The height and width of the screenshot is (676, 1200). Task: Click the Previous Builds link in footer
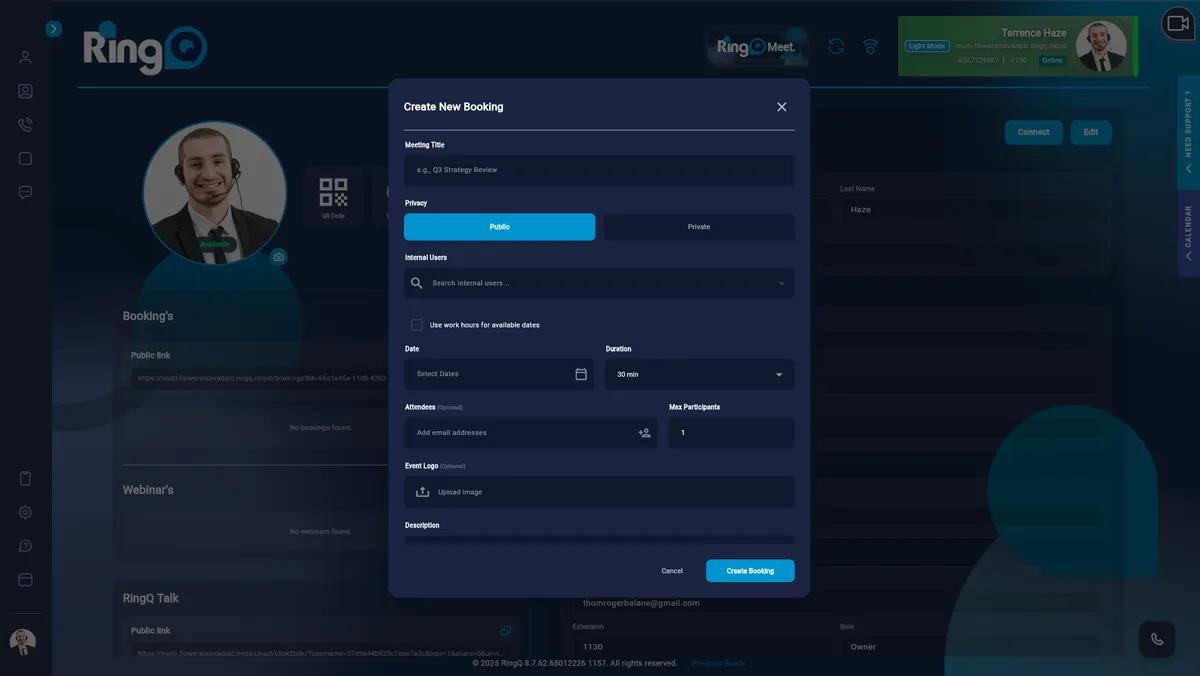point(718,663)
